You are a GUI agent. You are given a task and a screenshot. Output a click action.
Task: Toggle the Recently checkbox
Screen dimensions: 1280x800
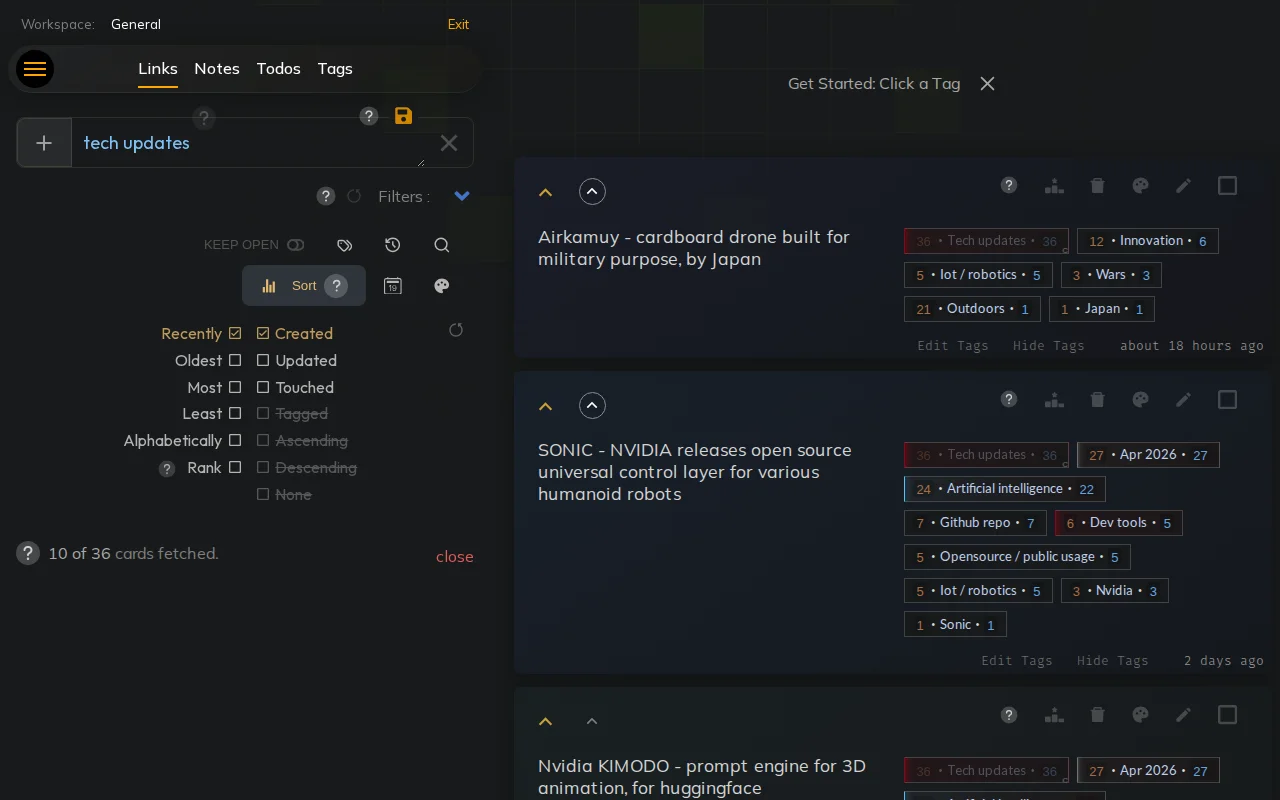[235, 333]
